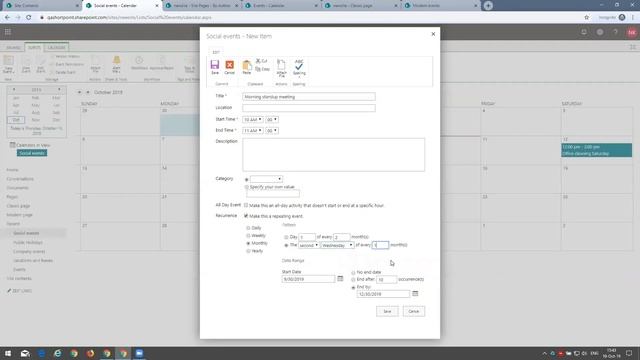640x360 pixels.
Task: Open the Windows Start menu
Action: click(x=8, y=353)
